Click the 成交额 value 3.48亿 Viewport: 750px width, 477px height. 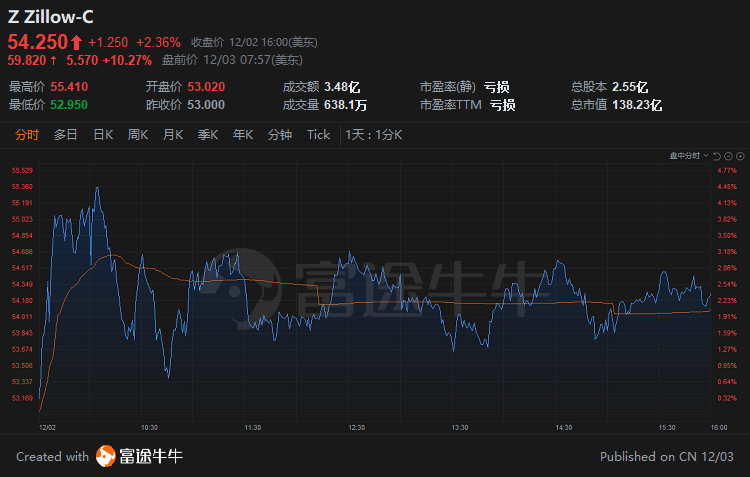pyautogui.click(x=342, y=87)
